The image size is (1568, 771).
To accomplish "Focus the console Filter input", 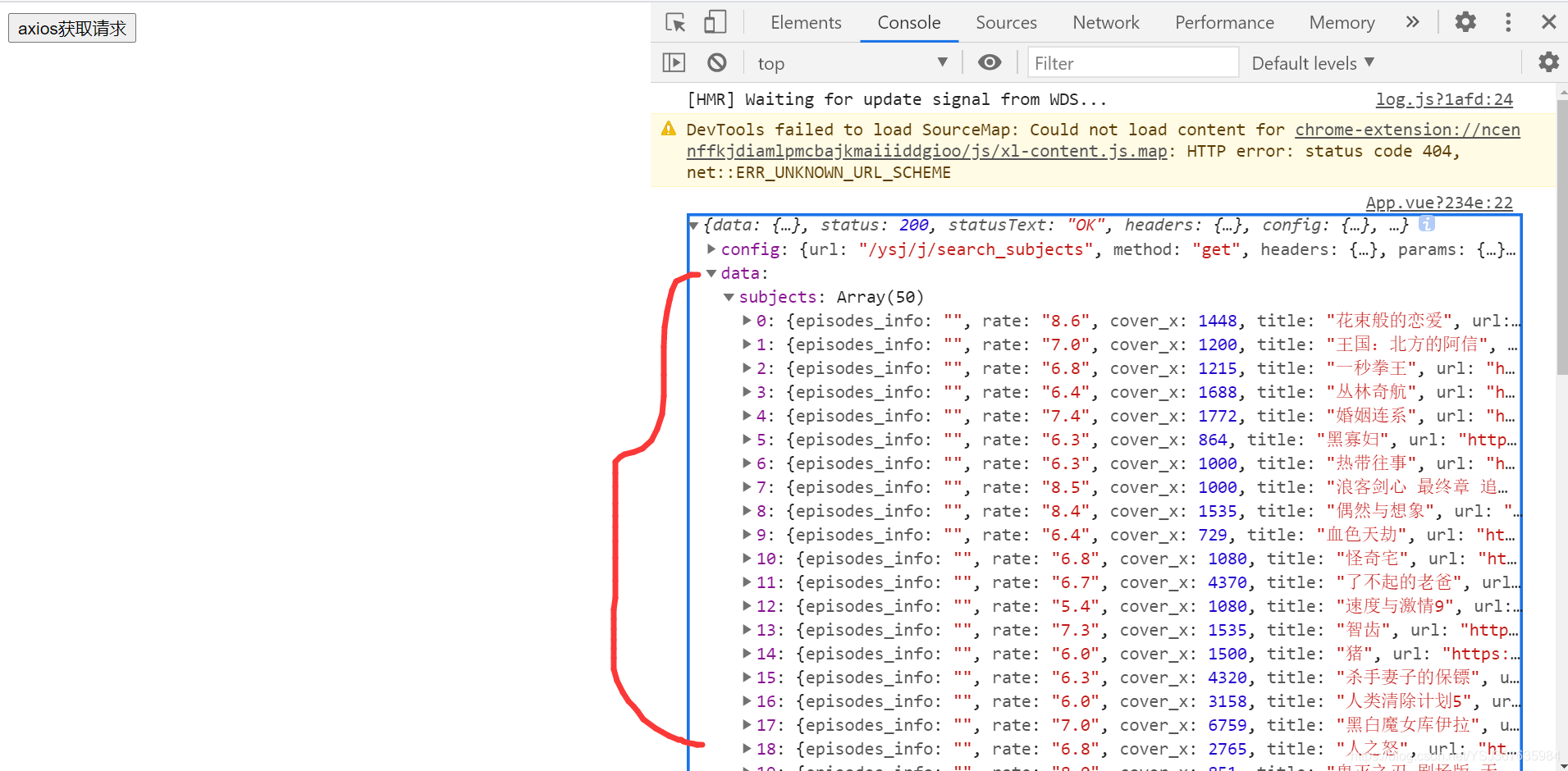I will click(1132, 62).
